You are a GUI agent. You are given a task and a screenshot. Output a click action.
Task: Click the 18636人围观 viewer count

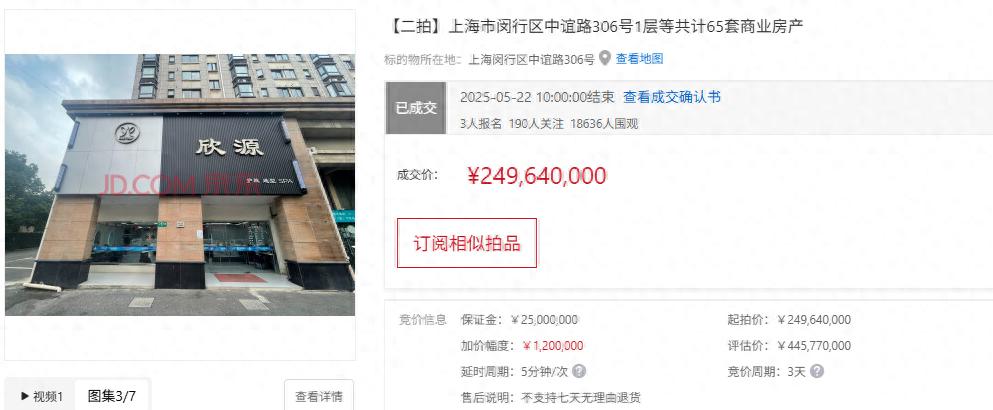coord(604,124)
